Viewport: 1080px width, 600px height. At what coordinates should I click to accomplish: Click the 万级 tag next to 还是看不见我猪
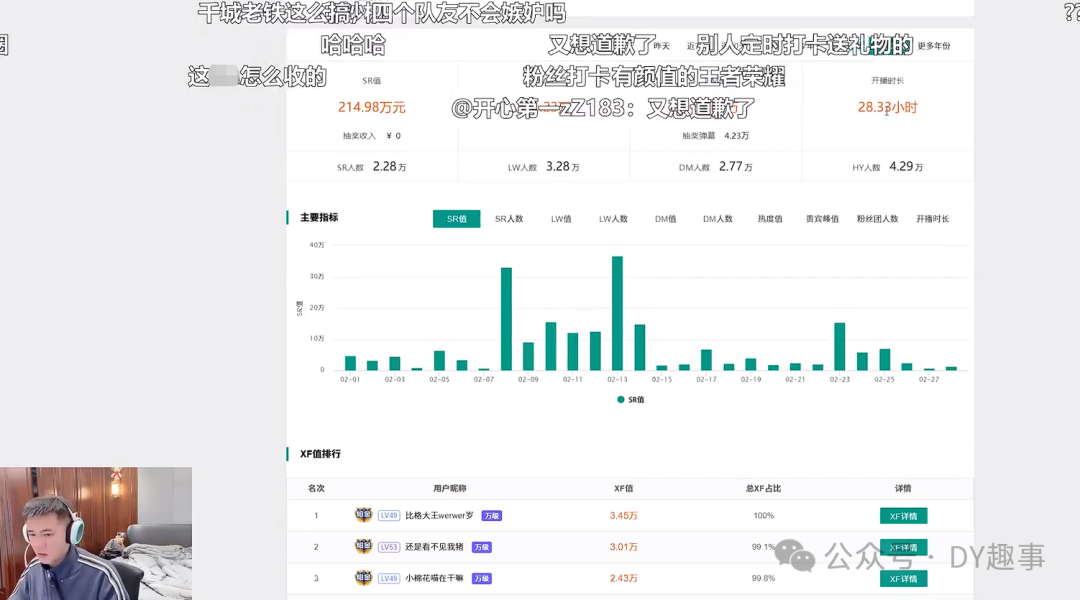[x=481, y=547]
